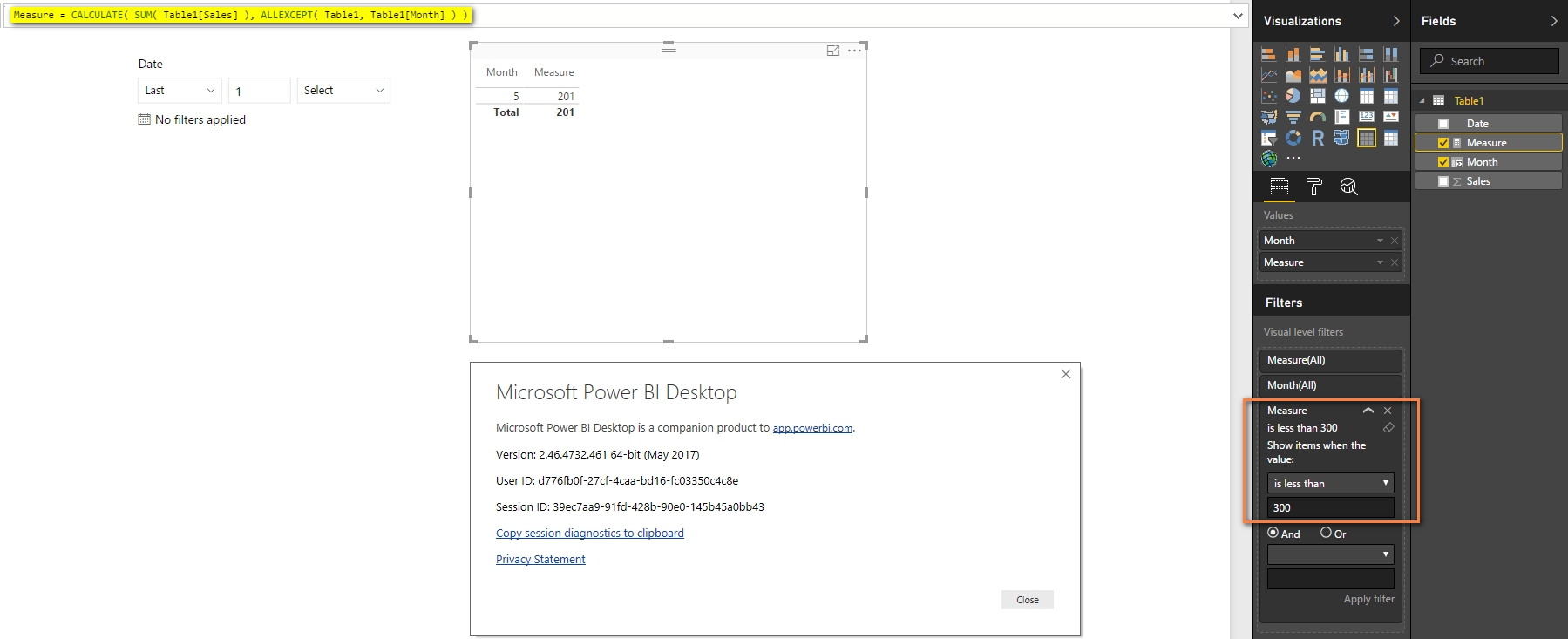1568x639 pixels.
Task: Choose the donut chart visualization
Action: (x=1293, y=138)
